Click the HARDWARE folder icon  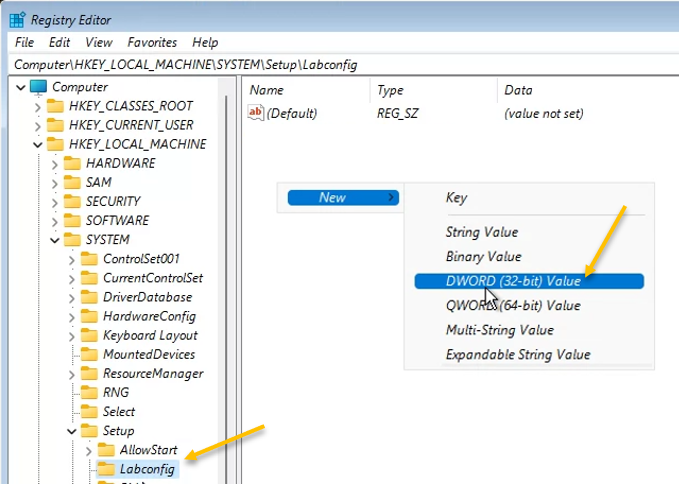pos(72,163)
